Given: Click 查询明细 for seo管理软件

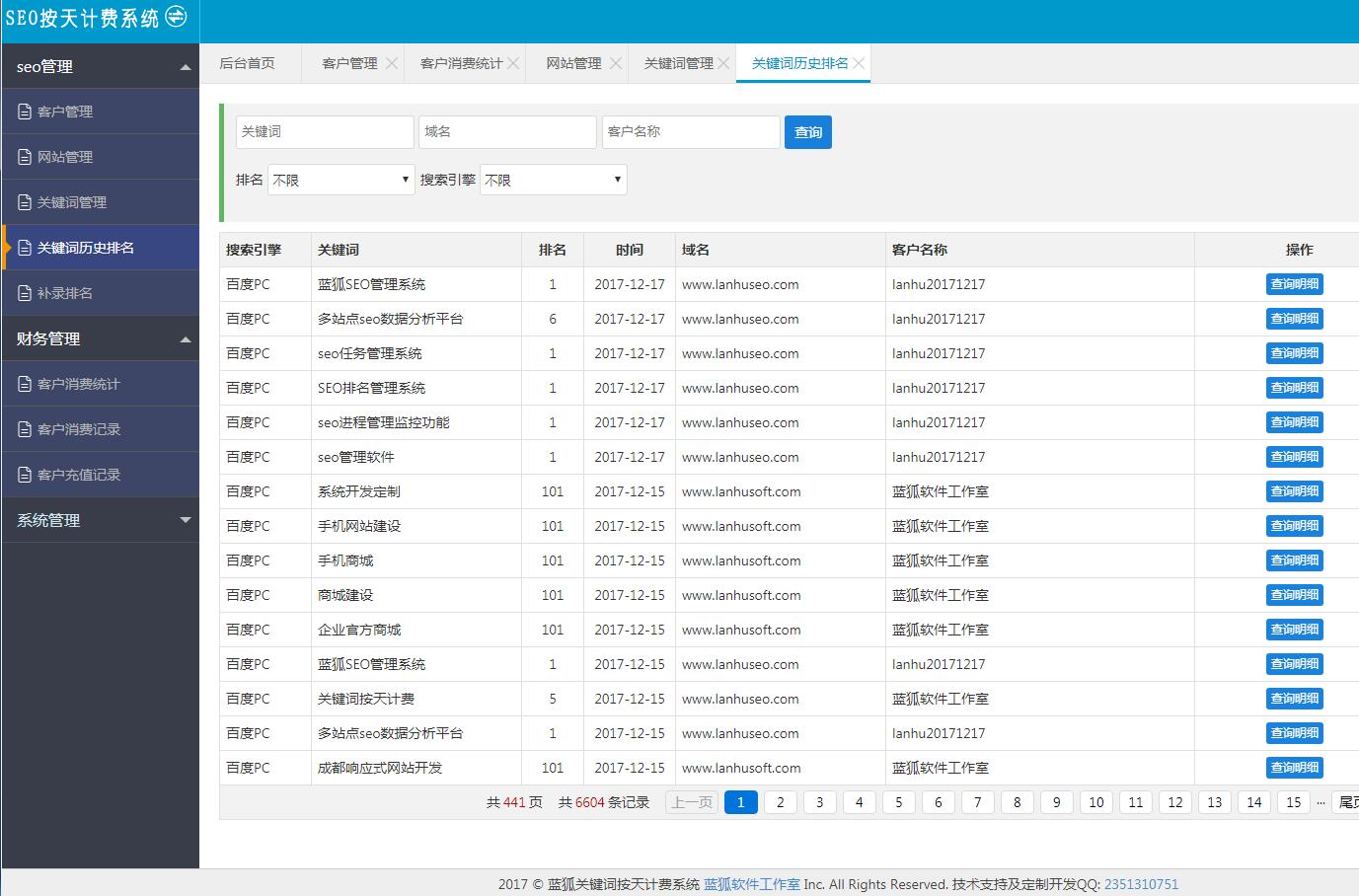Looking at the screenshot, I should [1295, 457].
